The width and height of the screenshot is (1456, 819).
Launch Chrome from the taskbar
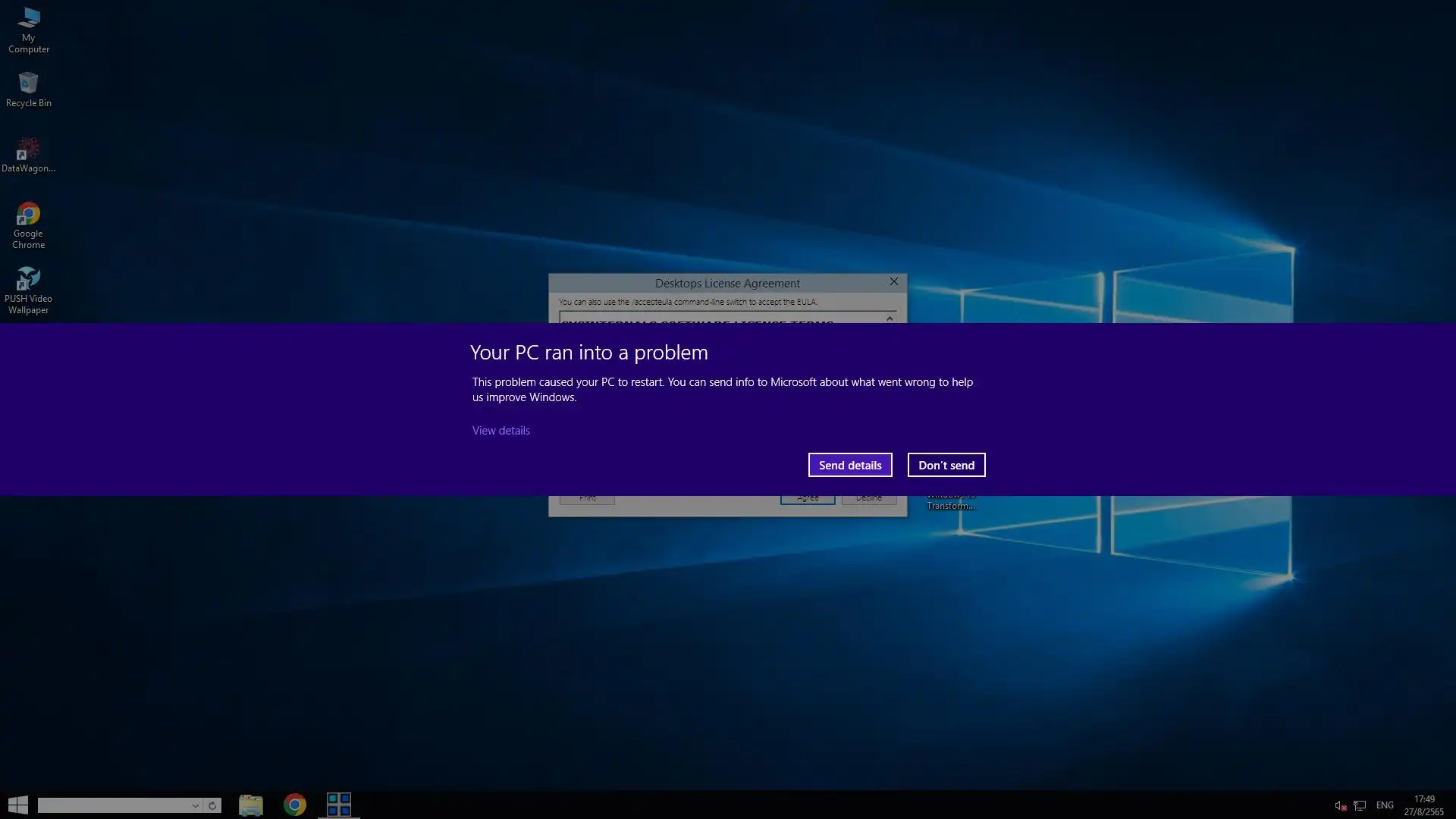295,805
